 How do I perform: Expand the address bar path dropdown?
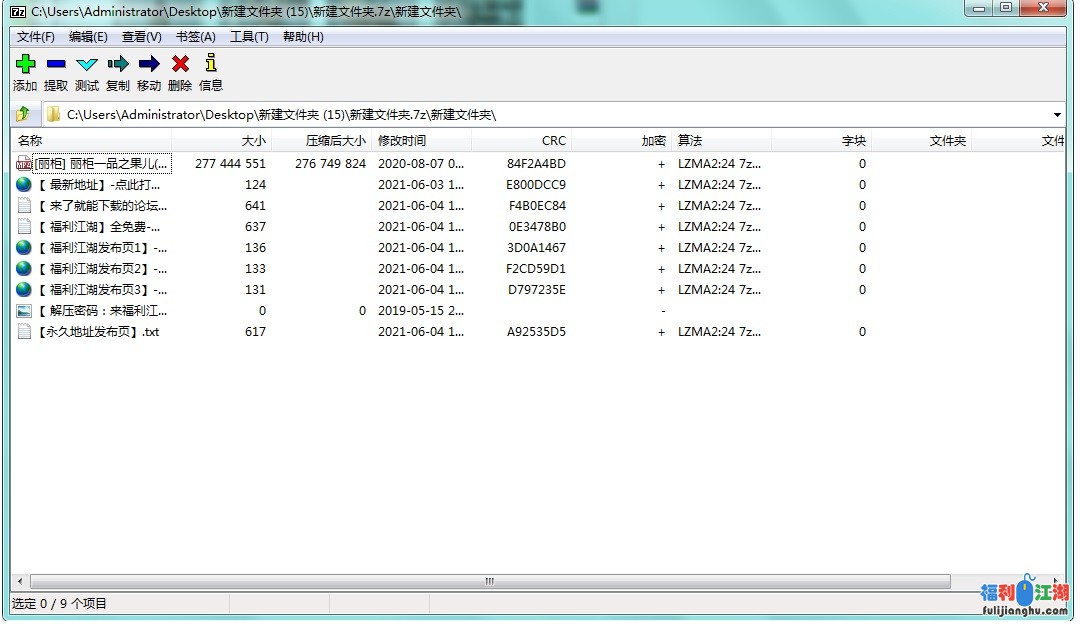(x=1057, y=115)
